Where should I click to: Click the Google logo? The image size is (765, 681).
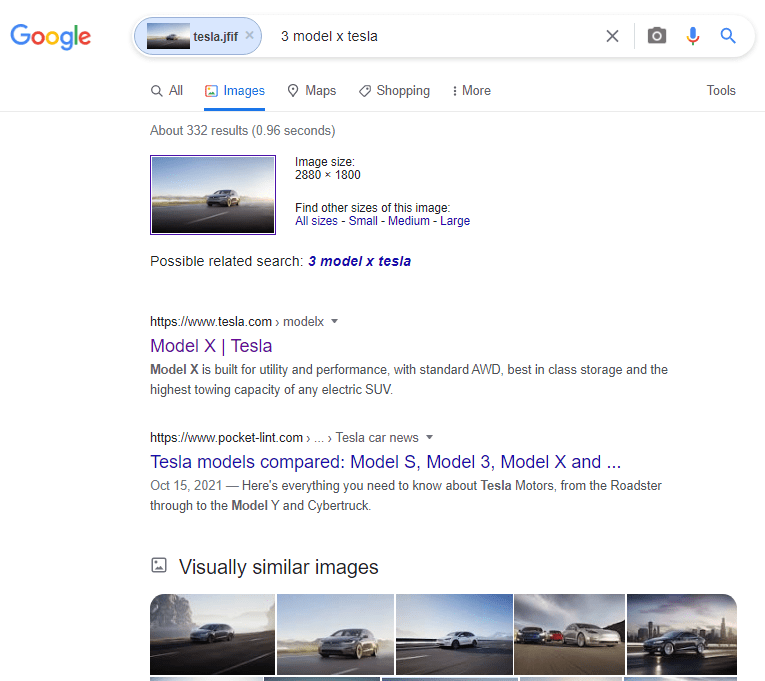51,37
